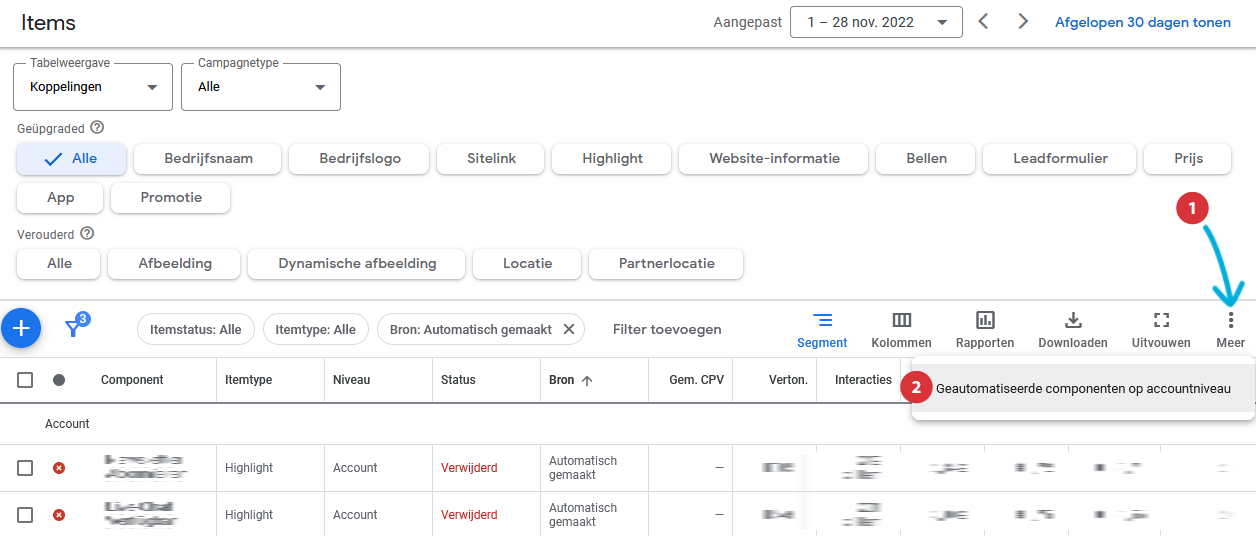Click the blue plus add button
This screenshot has height=536, width=1256.
(21, 328)
